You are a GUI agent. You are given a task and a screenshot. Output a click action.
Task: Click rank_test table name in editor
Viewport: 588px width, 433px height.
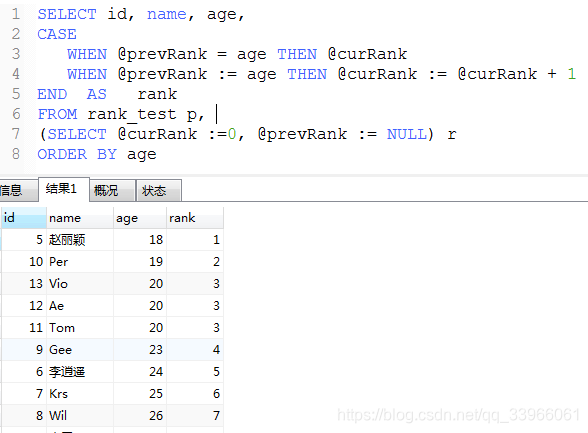pos(132,114)
